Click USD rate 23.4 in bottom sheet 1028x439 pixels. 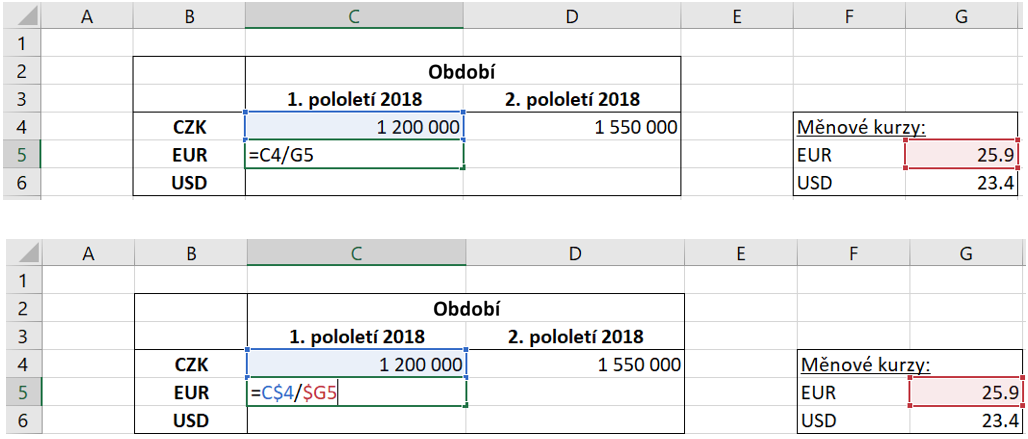click(966, 421)
